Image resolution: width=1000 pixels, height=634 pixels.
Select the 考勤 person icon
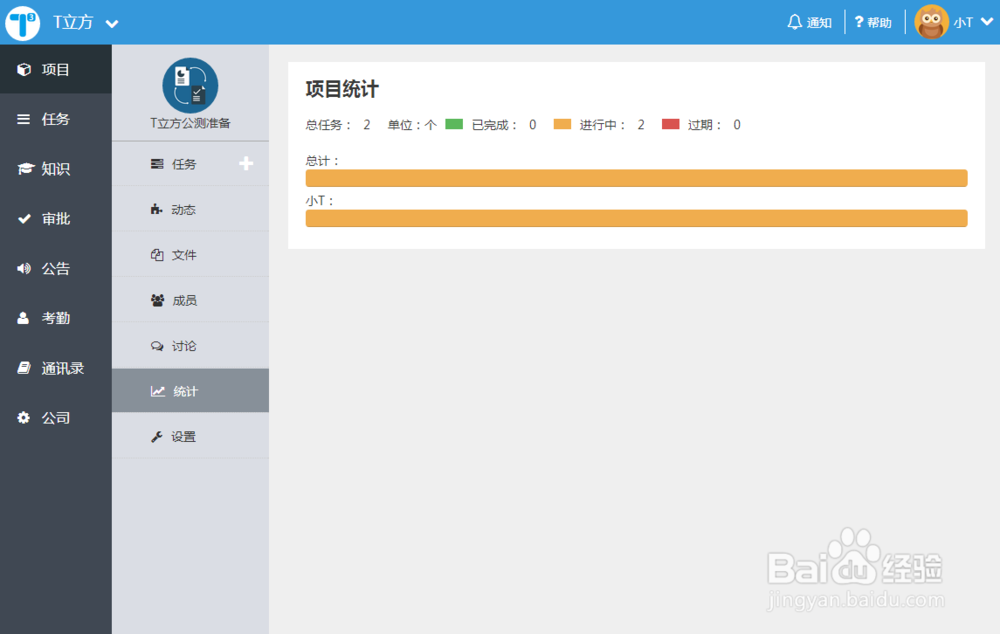click(23, 318)
